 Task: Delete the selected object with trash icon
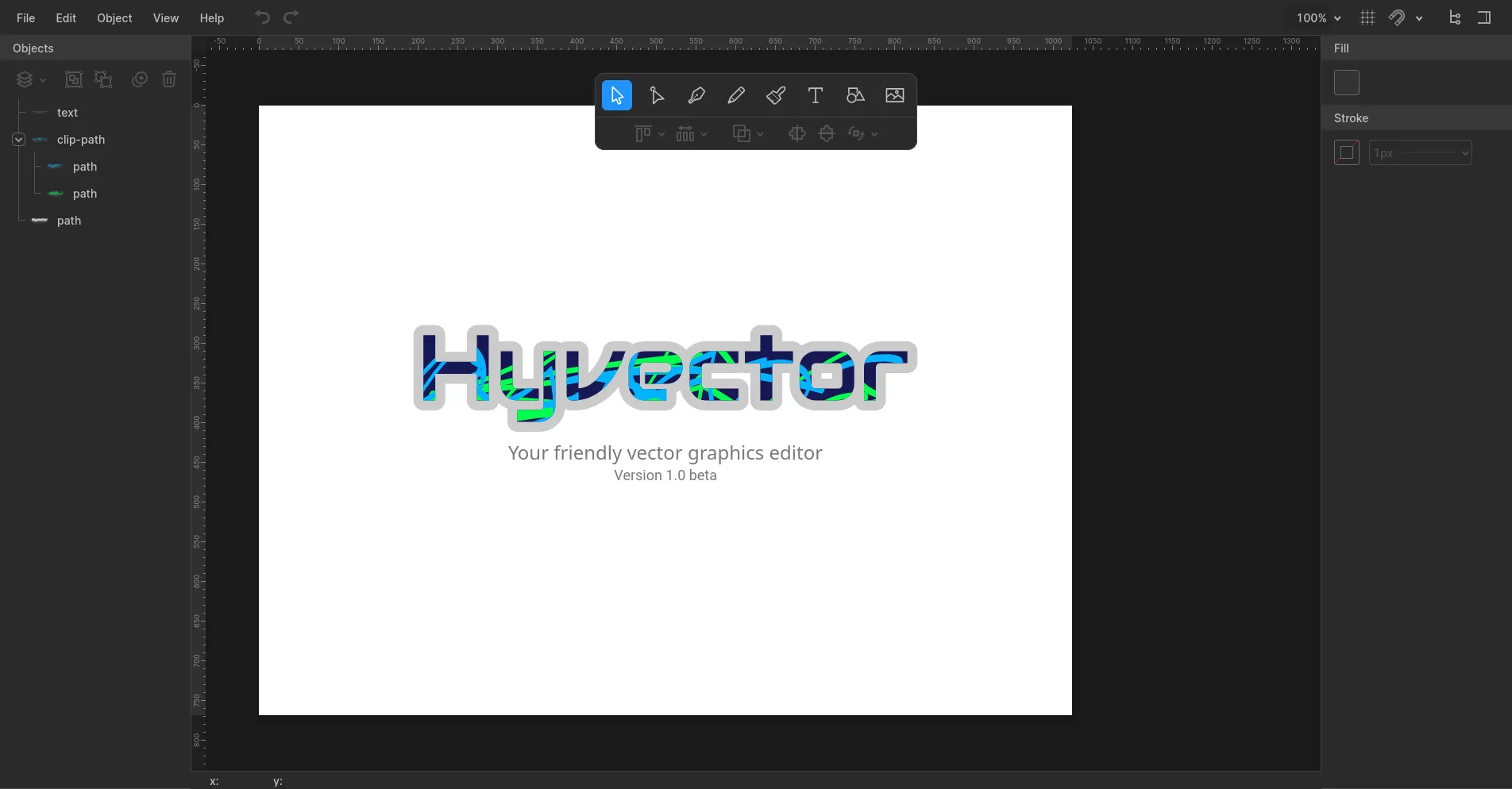[x=168, y=79]
